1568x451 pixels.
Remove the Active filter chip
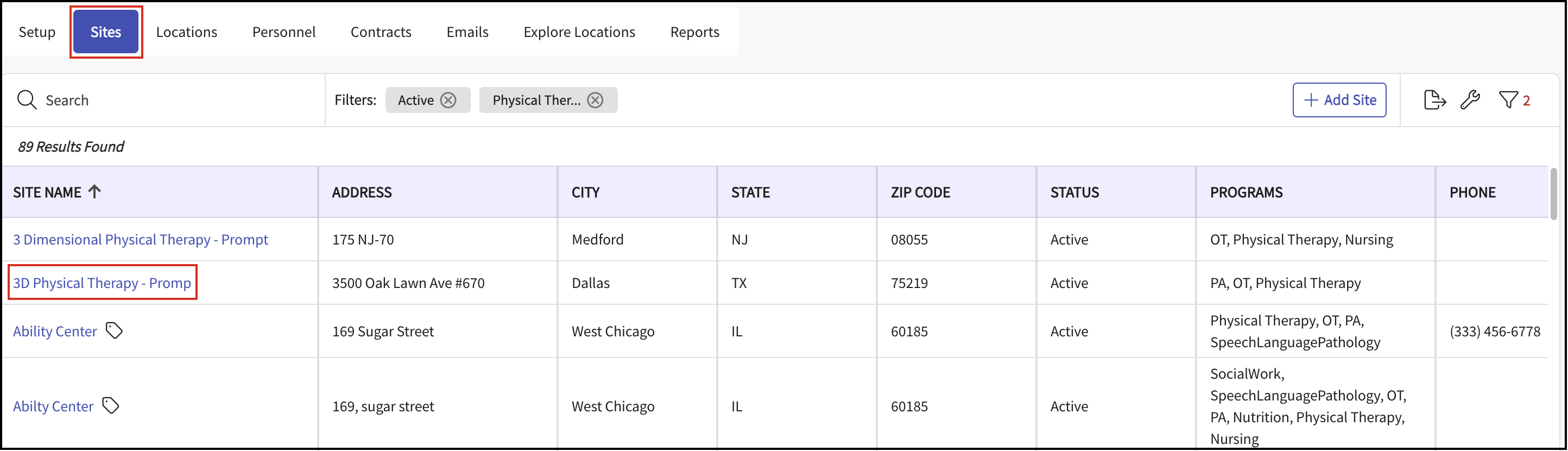(x=448, y=100)
